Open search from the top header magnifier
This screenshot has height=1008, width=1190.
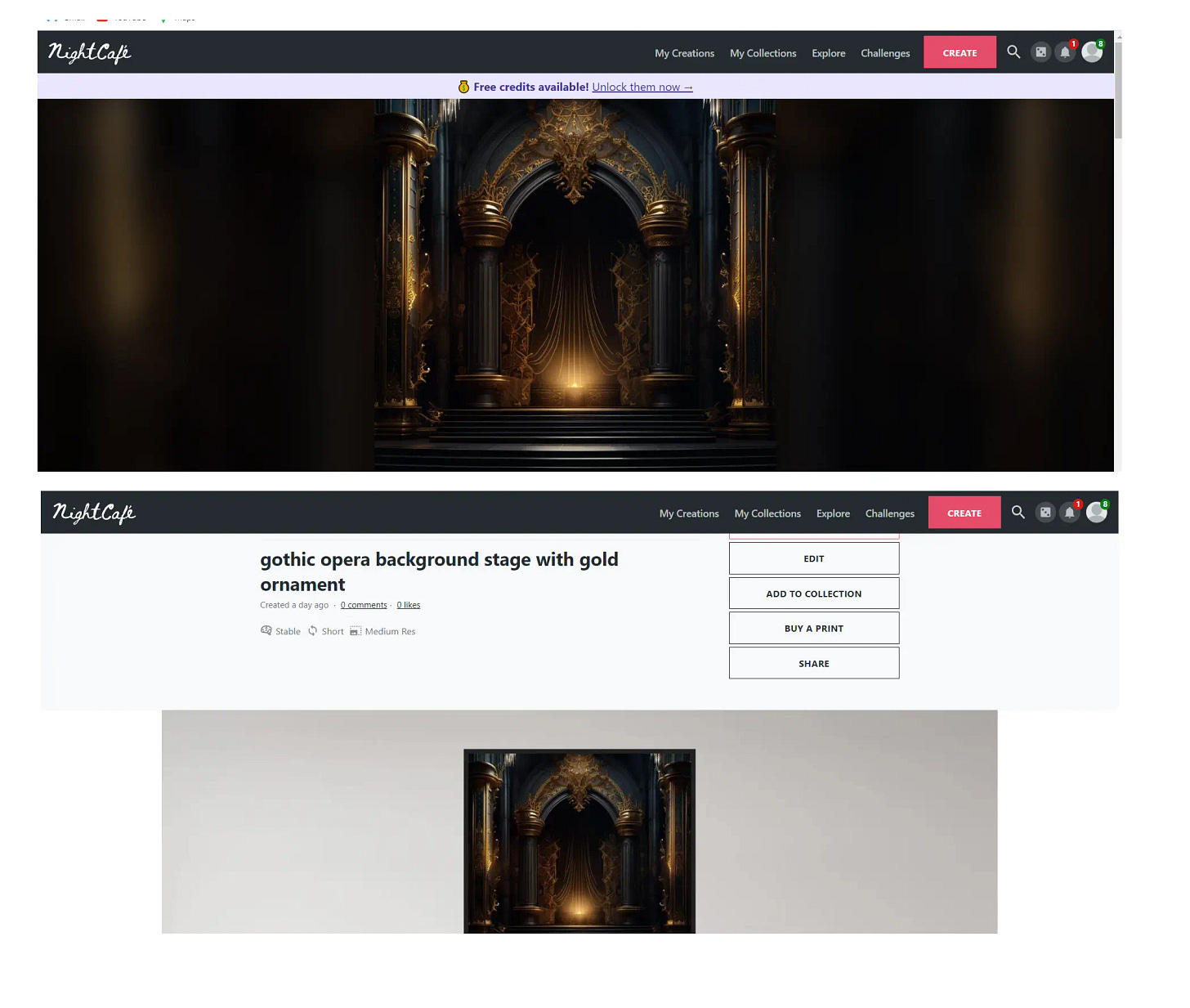click(x=1013, y=52)
